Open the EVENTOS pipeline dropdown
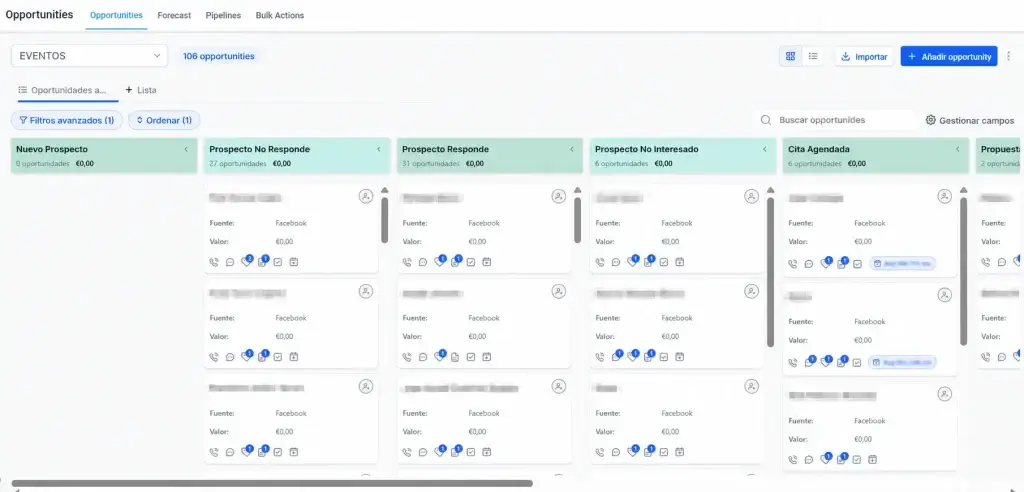 tap(89, 56)
